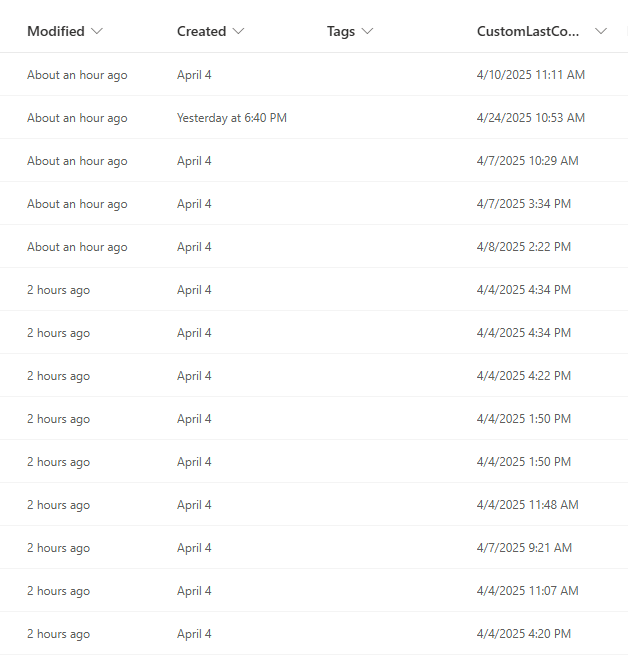Select the row dated 4/8/2025 2:22 PM
This screenshot has width=628, height=659.
click(523, 247)
